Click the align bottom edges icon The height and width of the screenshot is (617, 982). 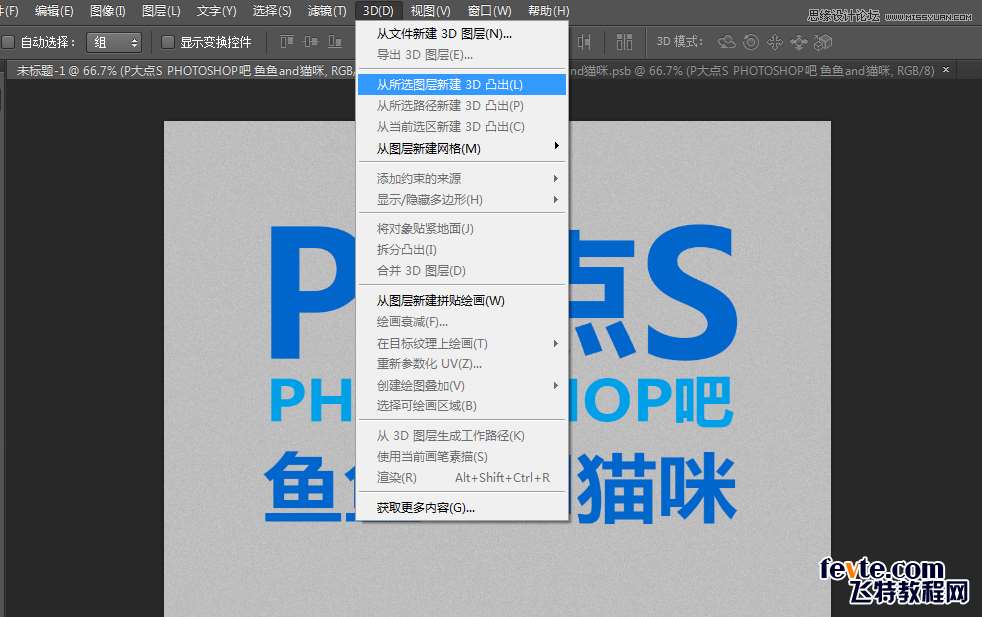point(335,42)
